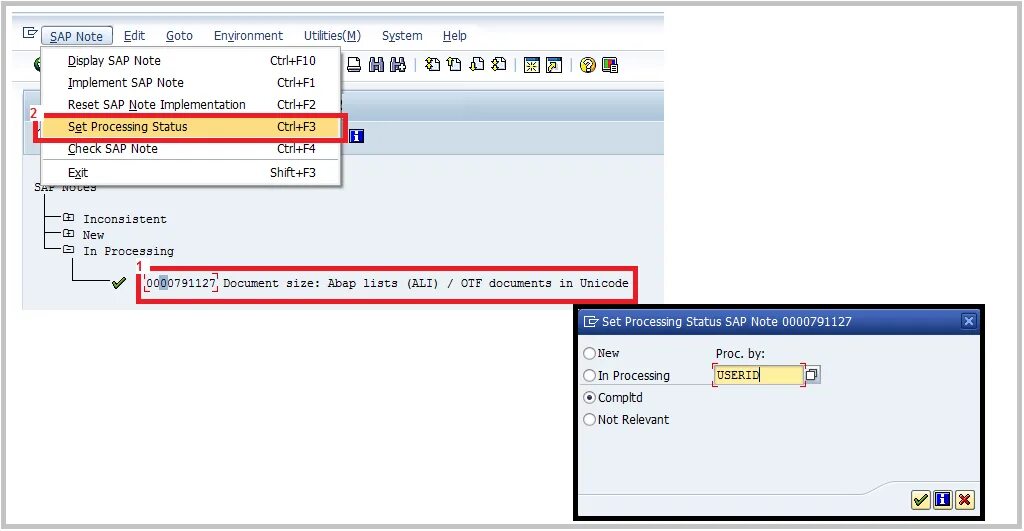Viewport: 1024px width, 531px height.
Task: Go to Previous Page toolbar icon
Action: pos(454,65)
